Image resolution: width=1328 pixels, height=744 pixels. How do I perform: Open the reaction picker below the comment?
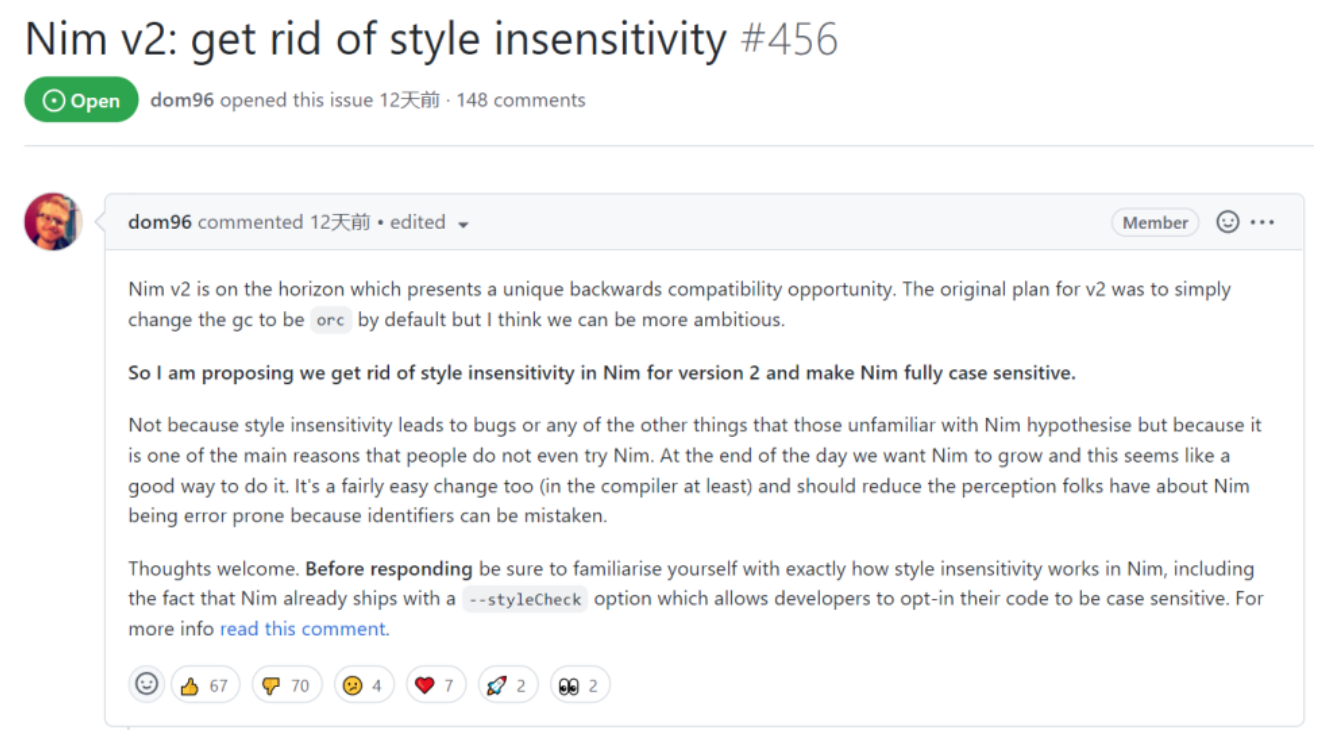pos(147,684)
